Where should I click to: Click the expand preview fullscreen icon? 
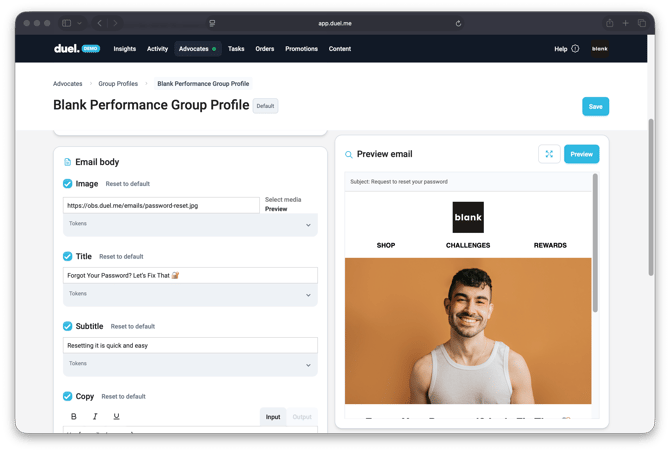point(549,154)
